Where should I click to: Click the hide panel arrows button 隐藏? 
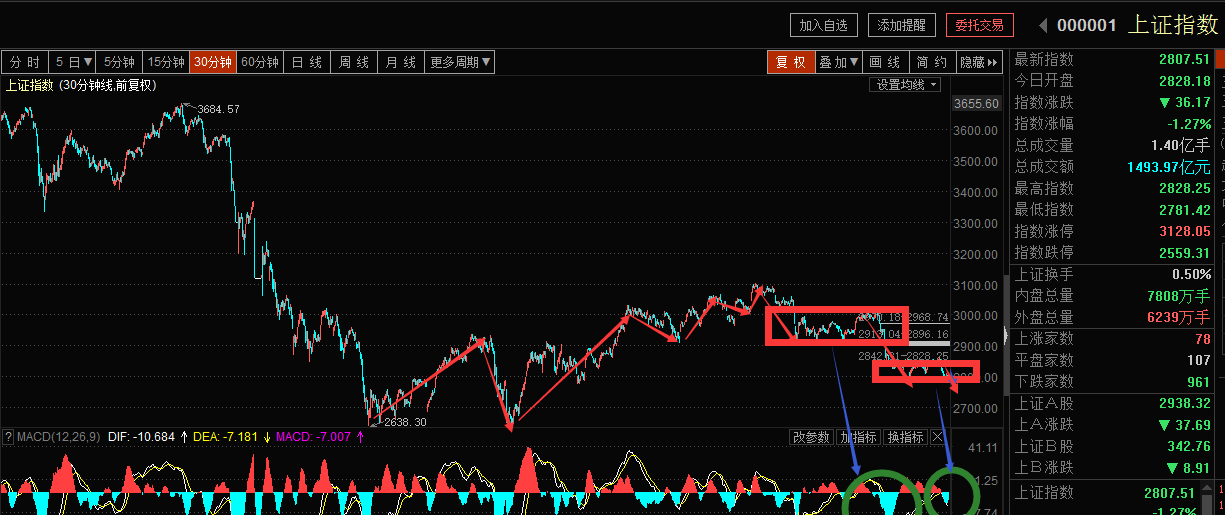coord(979,62)
